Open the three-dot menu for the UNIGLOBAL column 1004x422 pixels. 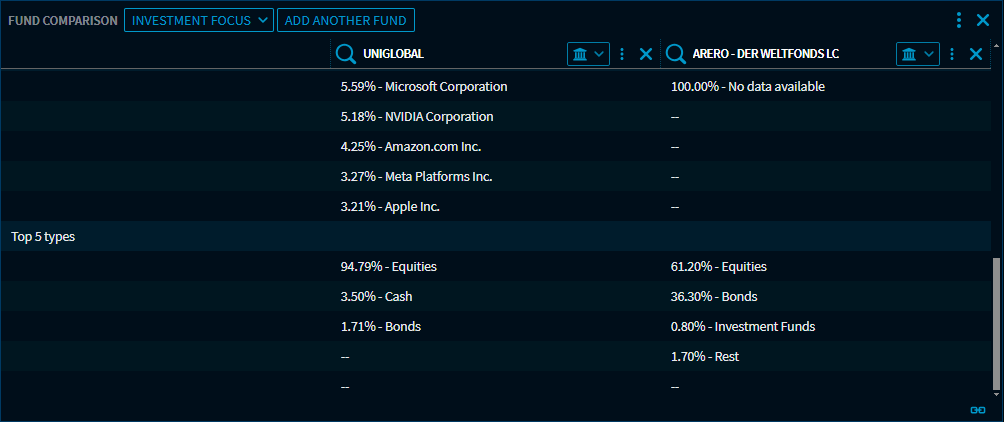click(622, 54)
